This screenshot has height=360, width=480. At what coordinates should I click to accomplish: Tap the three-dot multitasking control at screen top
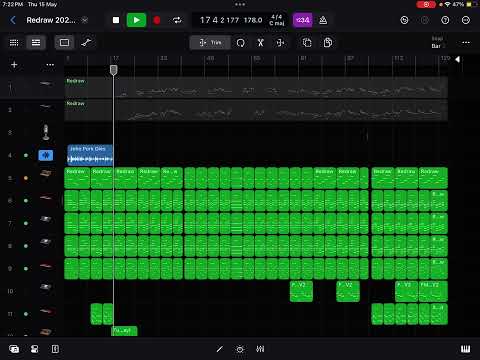coord(240,4)
